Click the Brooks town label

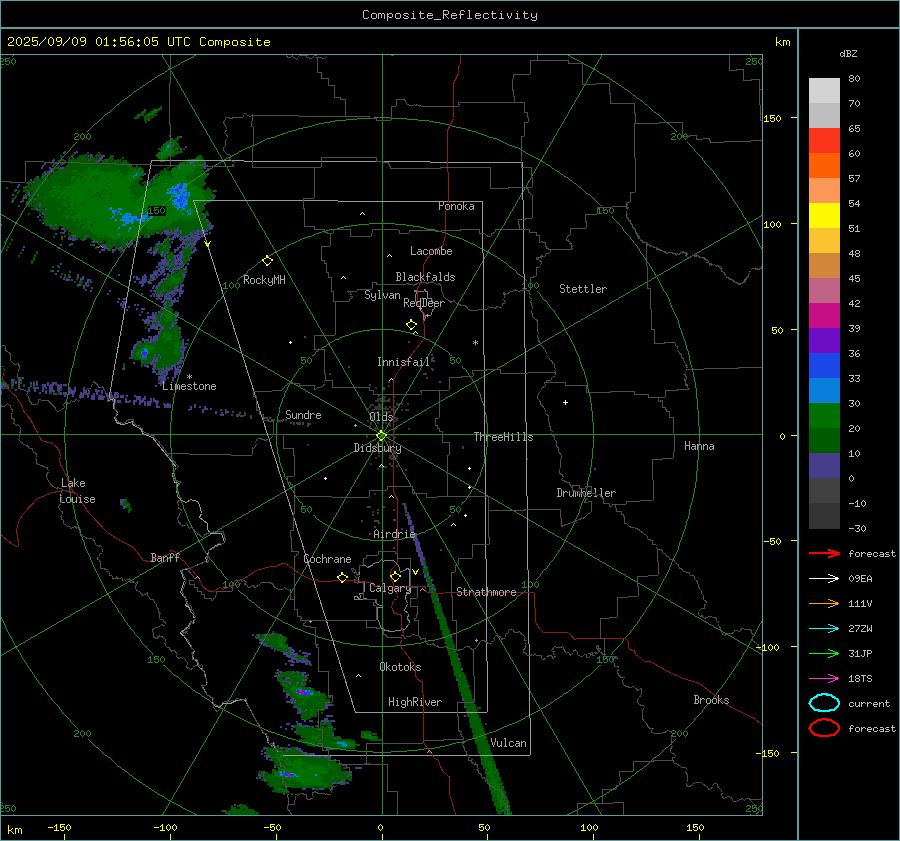coord(711,700)
